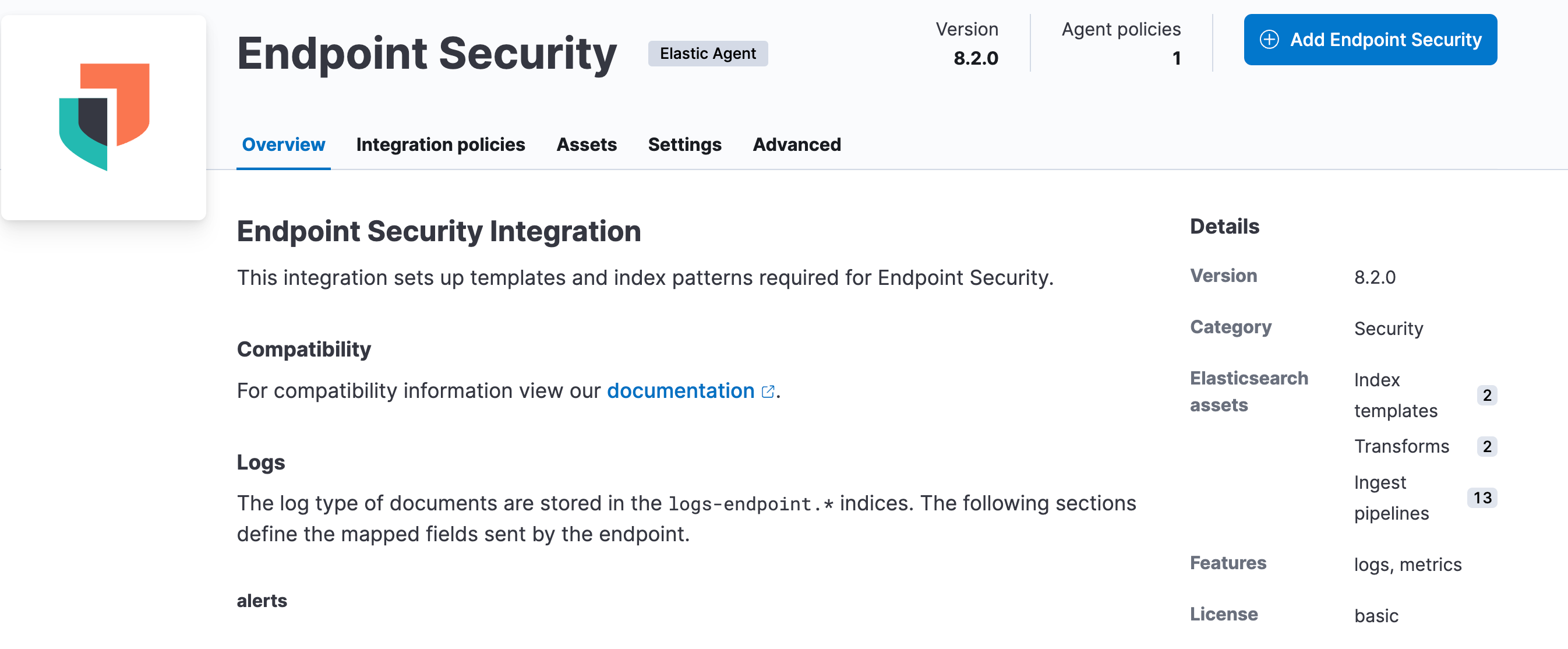Switch to Integration policies tab

click(441, 144)
